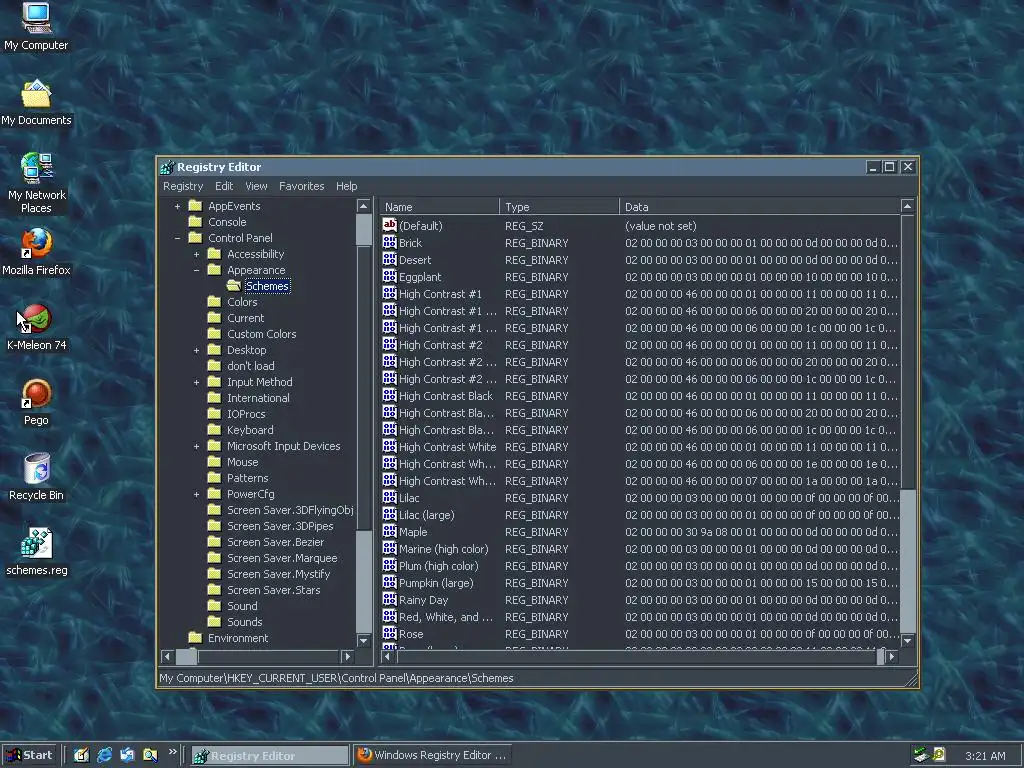Open the Help menu
Image resolution: width=1024 pixels, height=768 pixels.
pos(347,186)
